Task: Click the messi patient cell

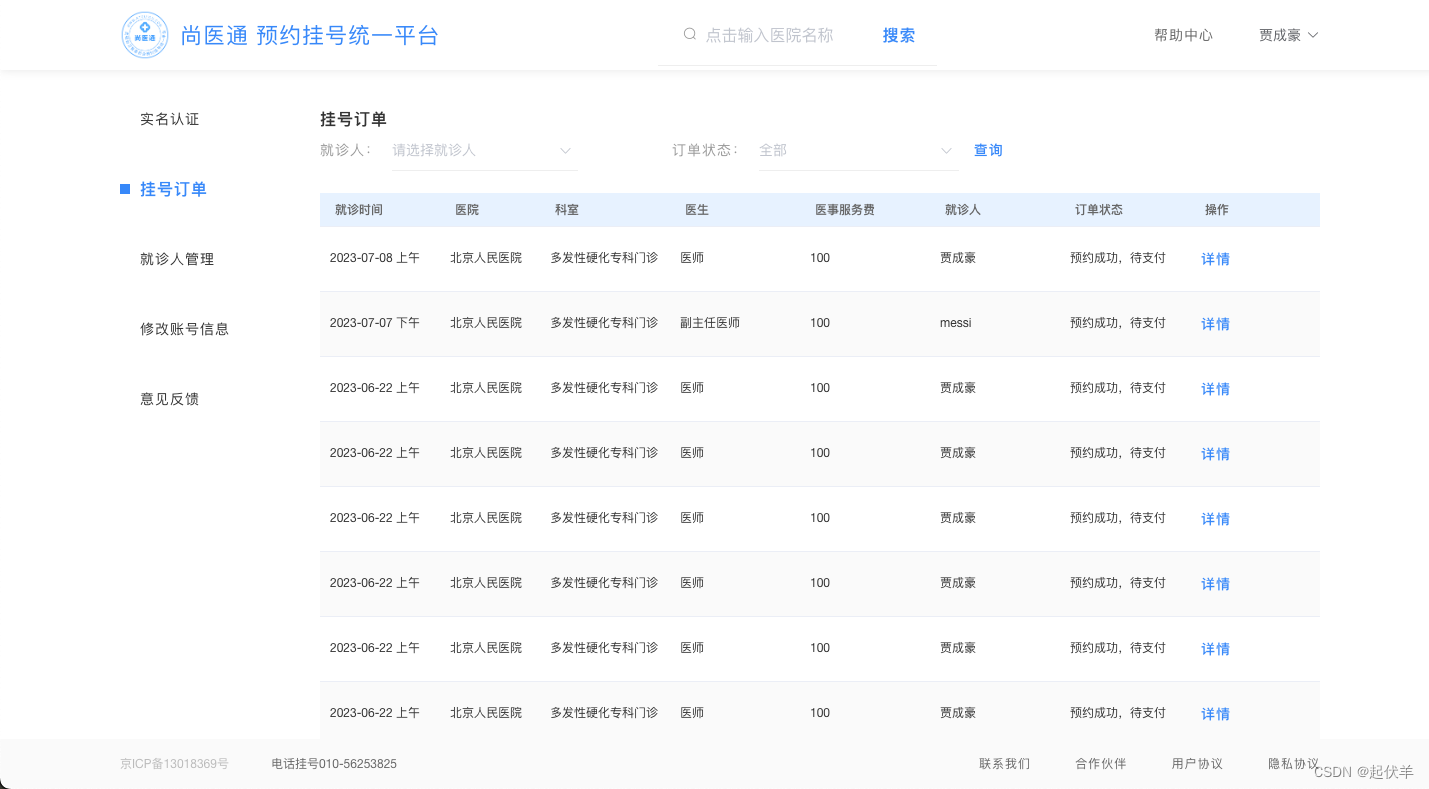Action: coord(956,323)
